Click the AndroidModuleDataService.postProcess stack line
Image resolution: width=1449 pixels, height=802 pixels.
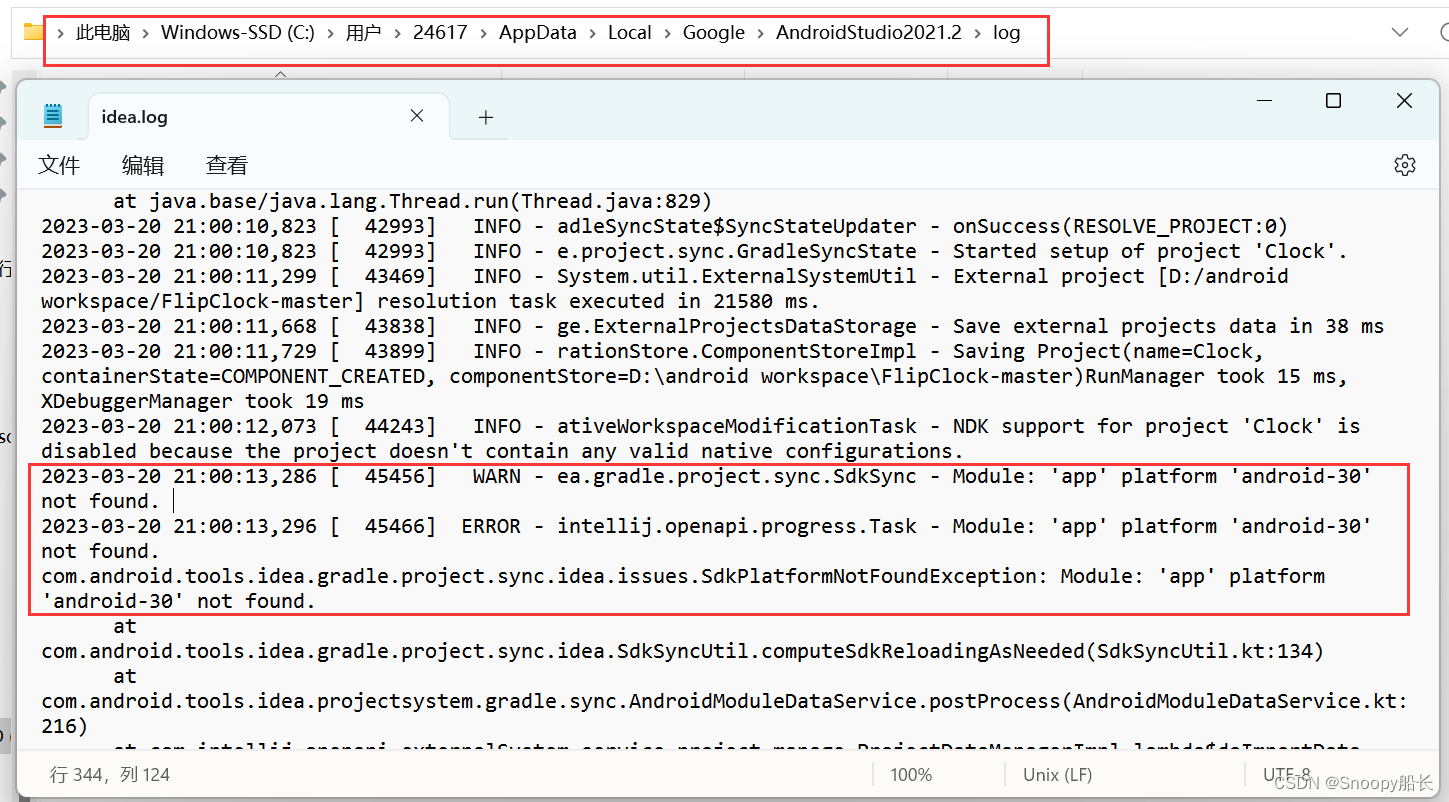point(725,713)
